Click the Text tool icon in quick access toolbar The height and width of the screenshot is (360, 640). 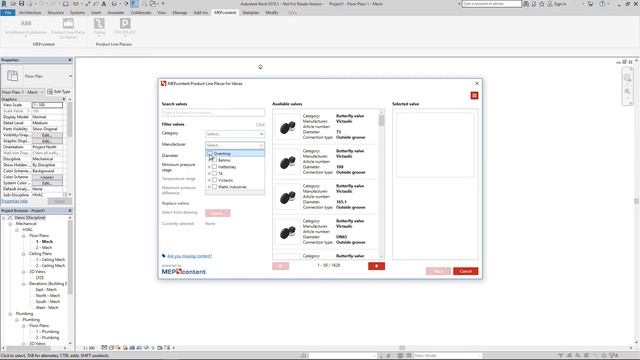(104, 4)
